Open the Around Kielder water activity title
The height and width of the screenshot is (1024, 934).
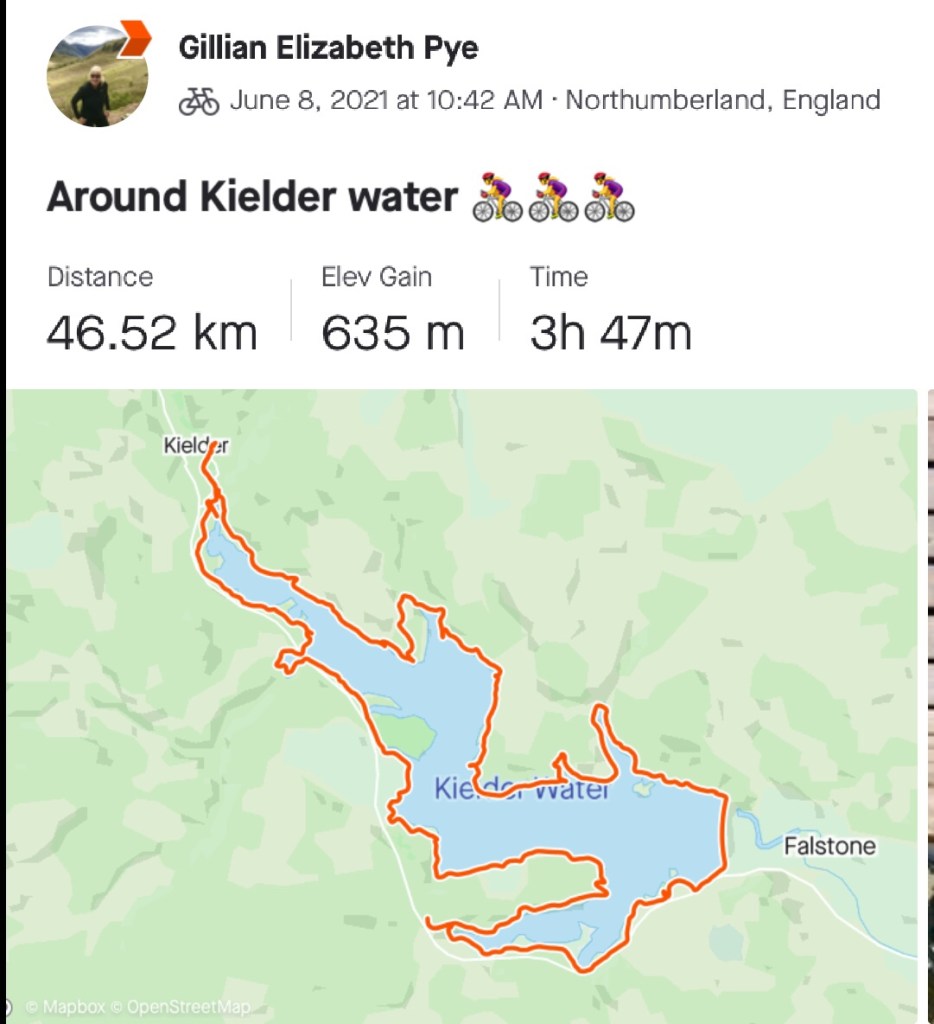coord(252,197)
